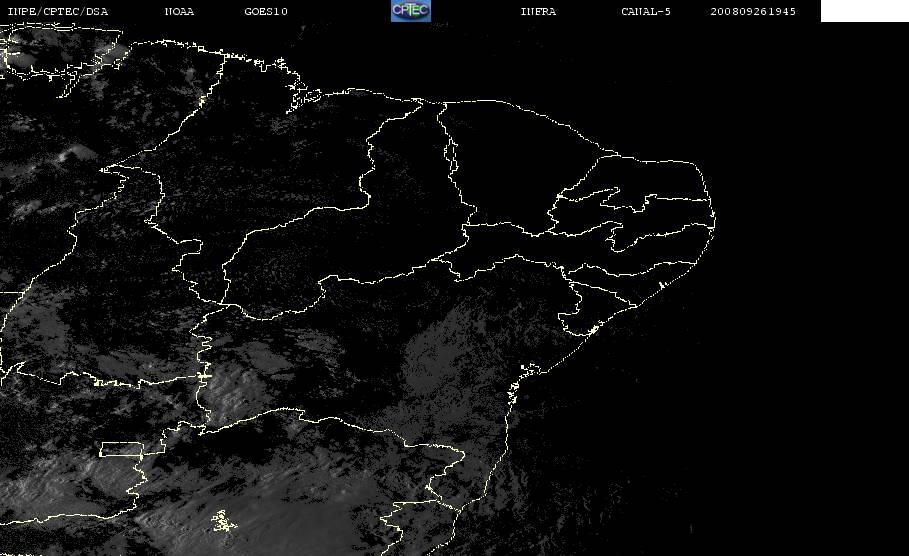Screen dimensions: 909x556
Task: Click the INPE/CPTEC/DSA header label
Action: click(x=57, y=11)
